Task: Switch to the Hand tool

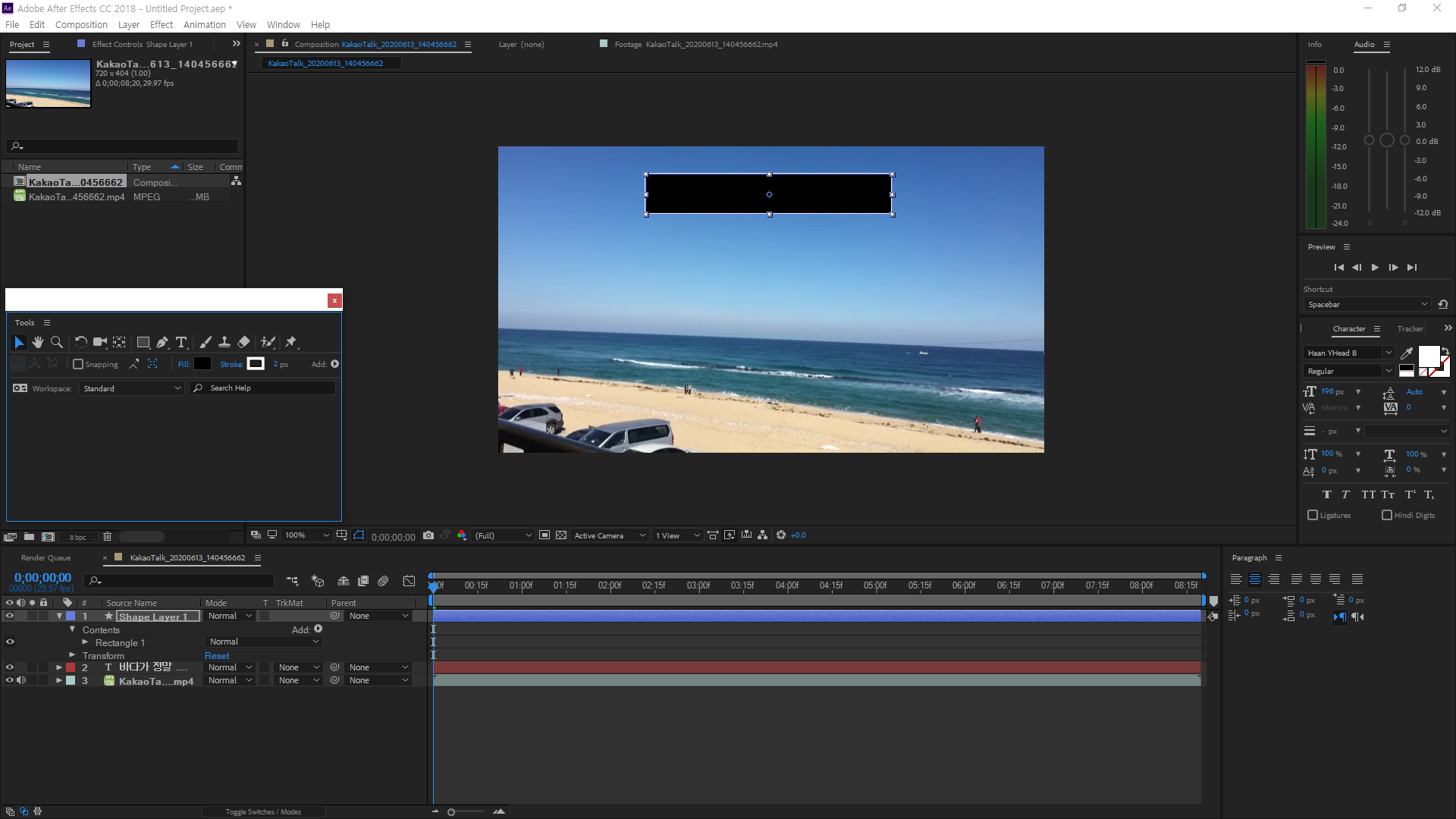Action: [x=38, y=343]
